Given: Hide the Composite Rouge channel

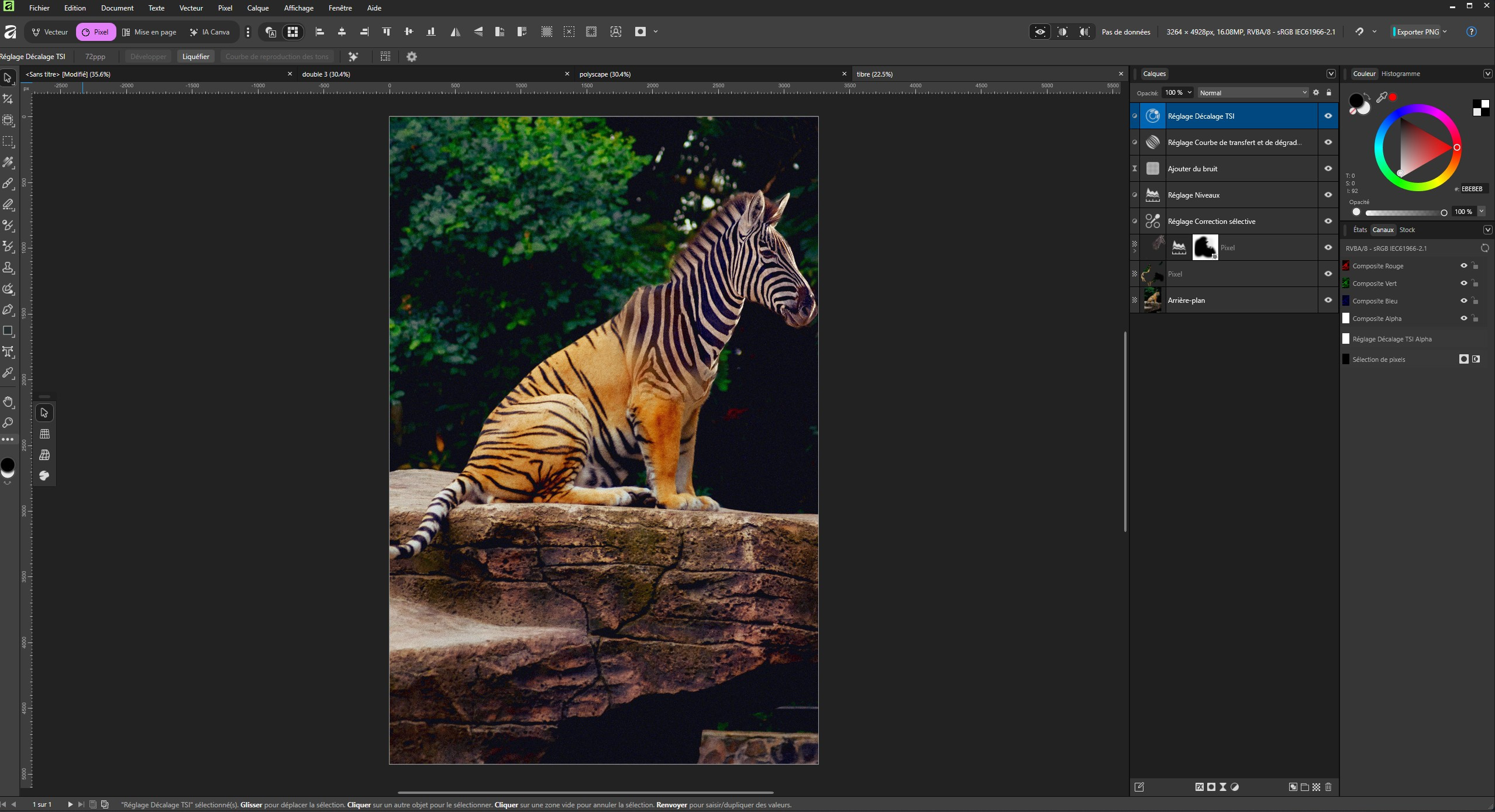Looking at the screenshot, I should (1463, 266).
